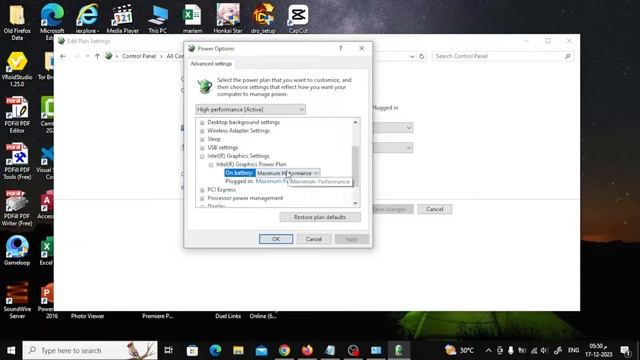Screen dimensions: 640x360
Task: Click the Windows Start button
Action: point(11,350)
